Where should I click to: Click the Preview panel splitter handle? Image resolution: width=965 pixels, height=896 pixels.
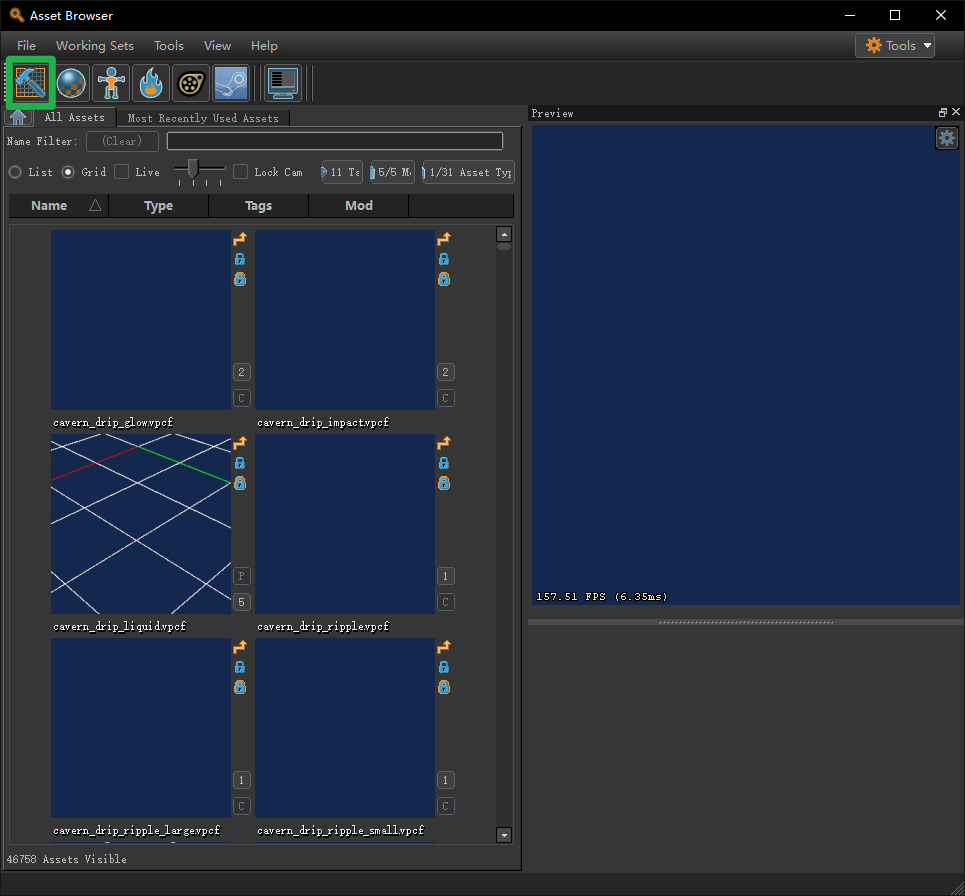pos(745,622)
